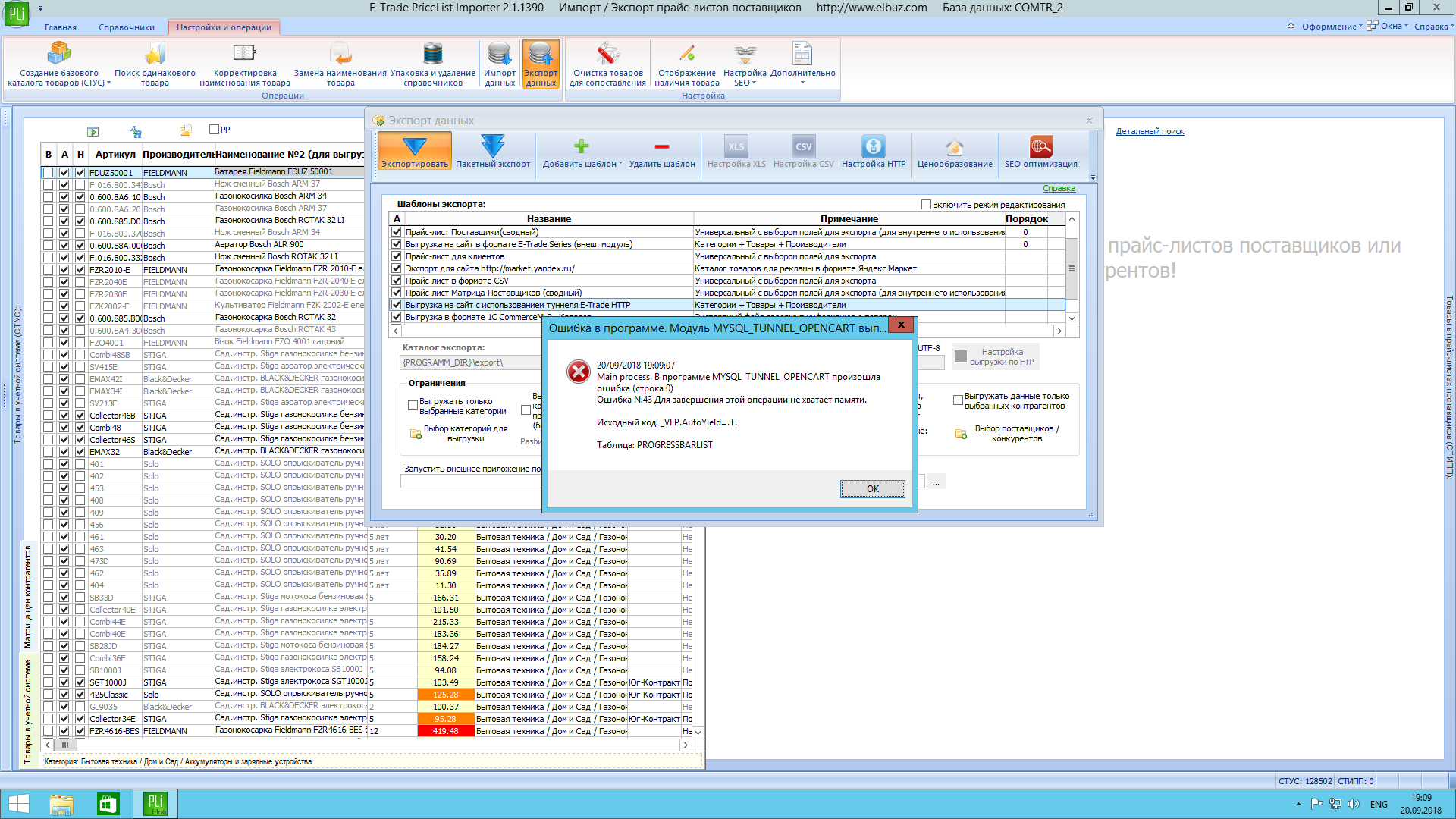Open Настройка XLS

tap(736, 151)
